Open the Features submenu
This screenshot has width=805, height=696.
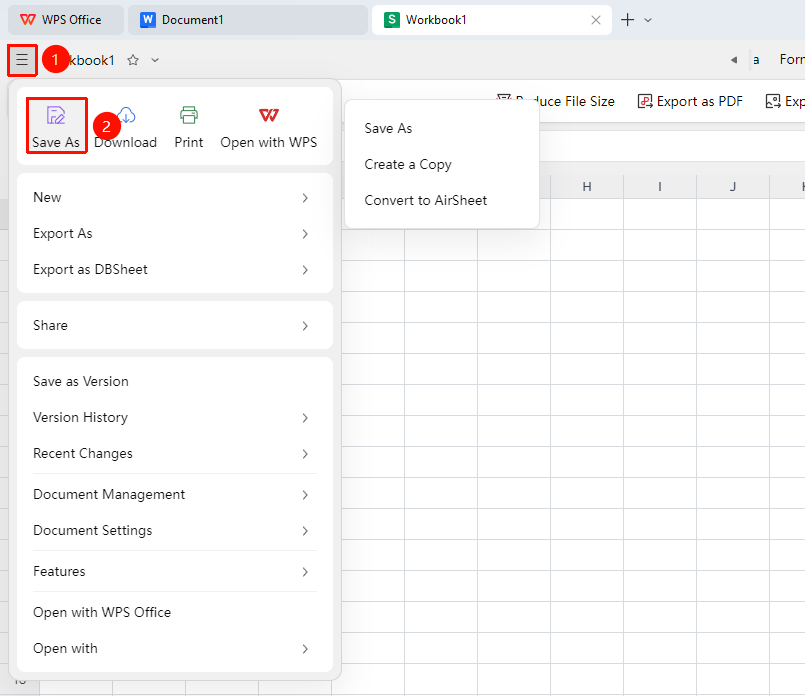[175, 571]
